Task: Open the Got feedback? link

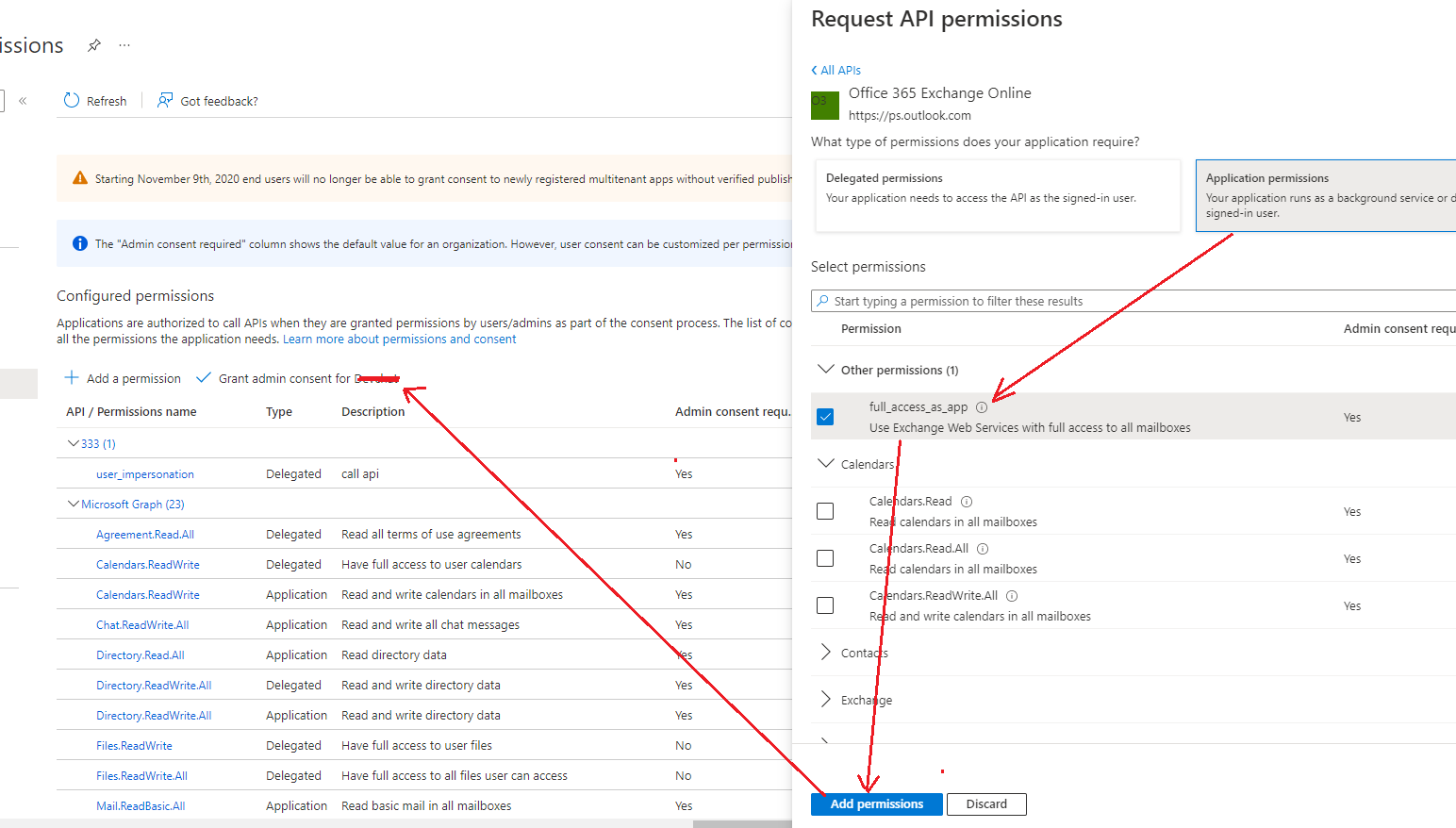Action: (x=219, y=101)
